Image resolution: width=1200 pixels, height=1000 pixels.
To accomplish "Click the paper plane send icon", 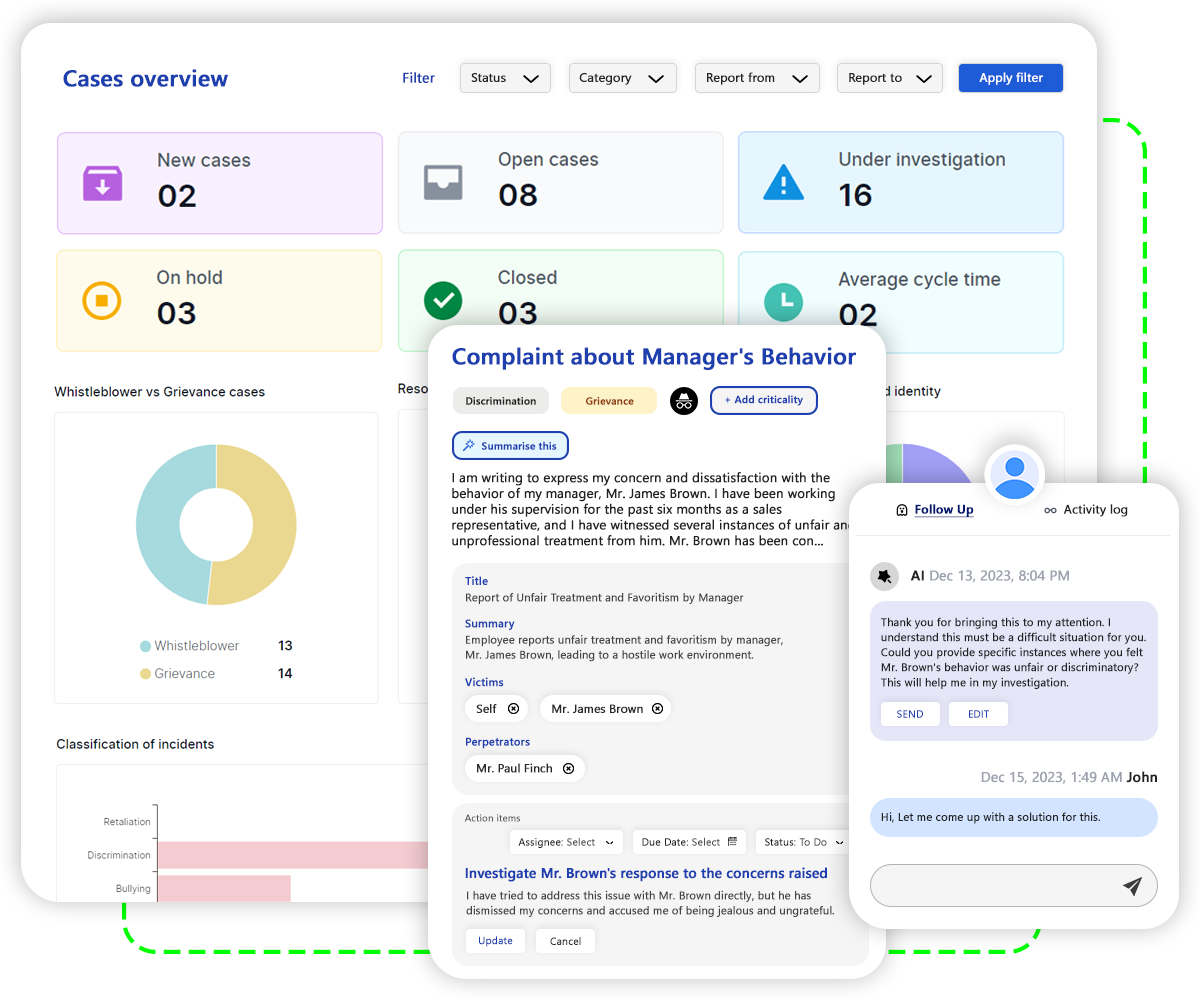I will coord(1132,886).
